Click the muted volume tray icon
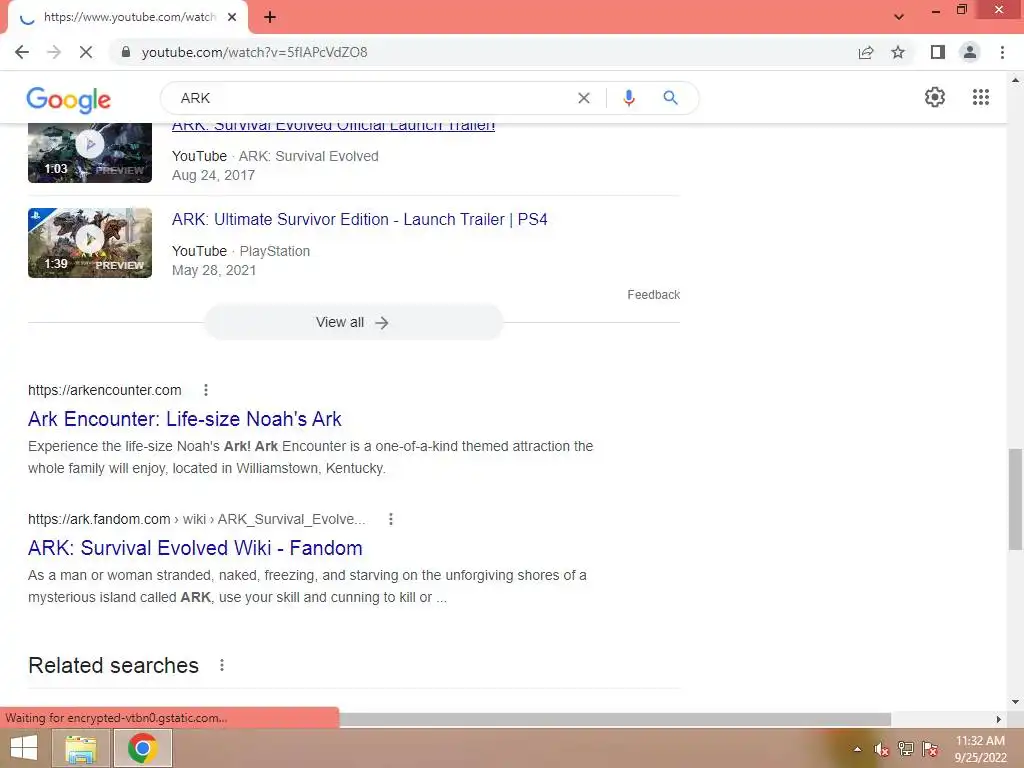 pos(882,749)
